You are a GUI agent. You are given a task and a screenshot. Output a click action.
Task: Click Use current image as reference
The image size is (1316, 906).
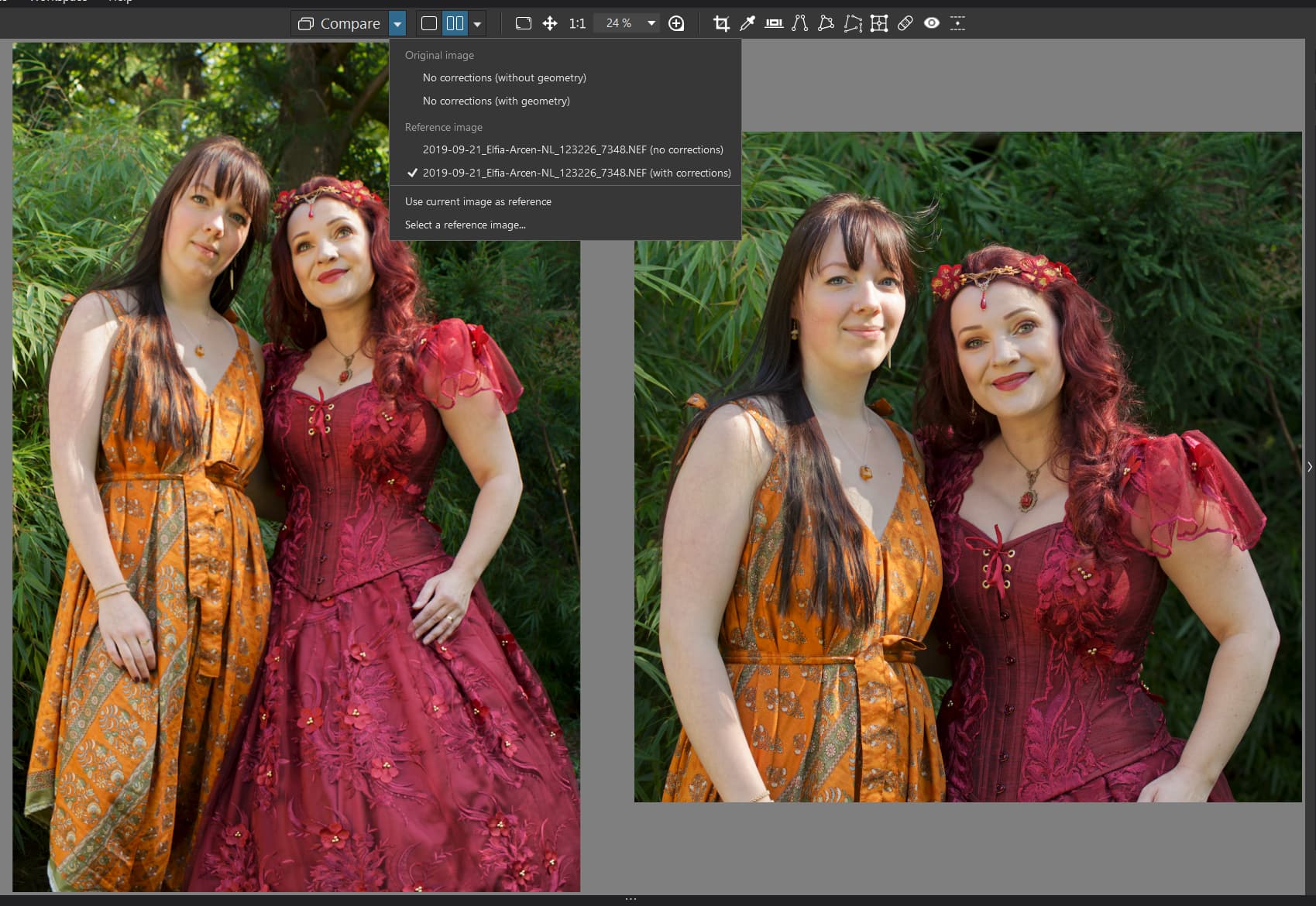click(x=478, y=201)
